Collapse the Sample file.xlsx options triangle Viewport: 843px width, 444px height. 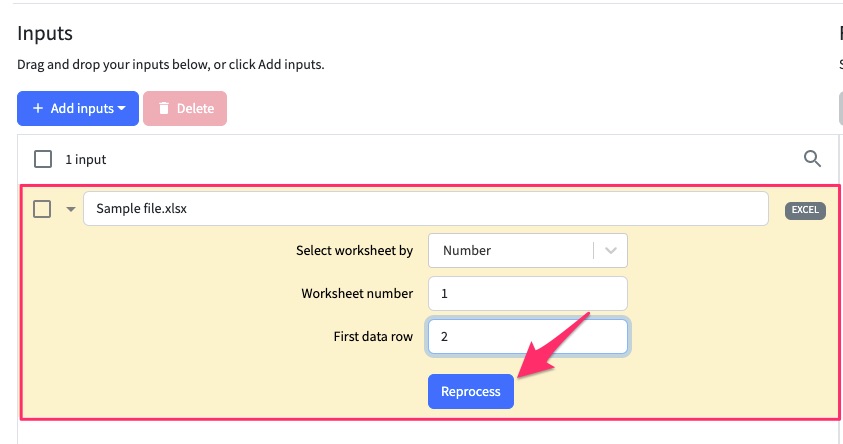coord(70,209)
